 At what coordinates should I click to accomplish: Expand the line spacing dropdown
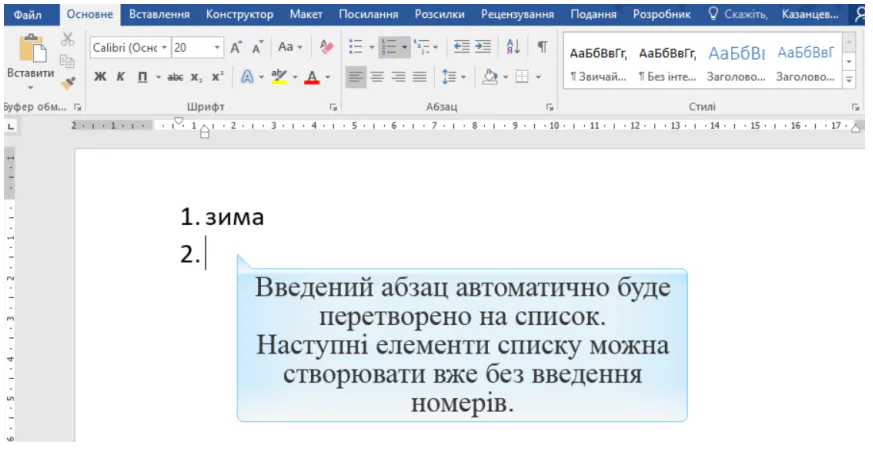(462, 77)
